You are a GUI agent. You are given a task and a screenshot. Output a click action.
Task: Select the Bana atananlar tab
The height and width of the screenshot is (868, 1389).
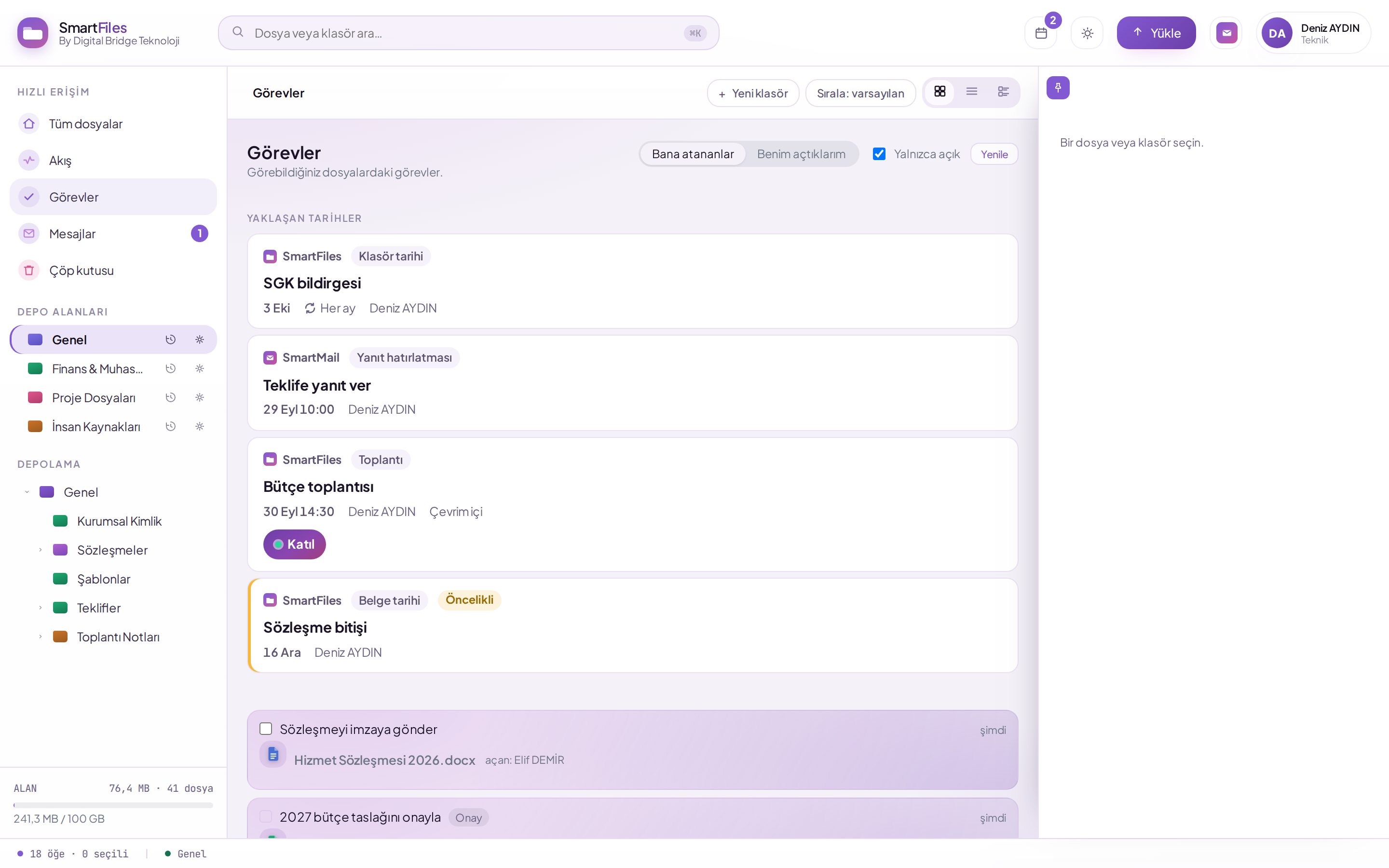(x=693, y=154)
